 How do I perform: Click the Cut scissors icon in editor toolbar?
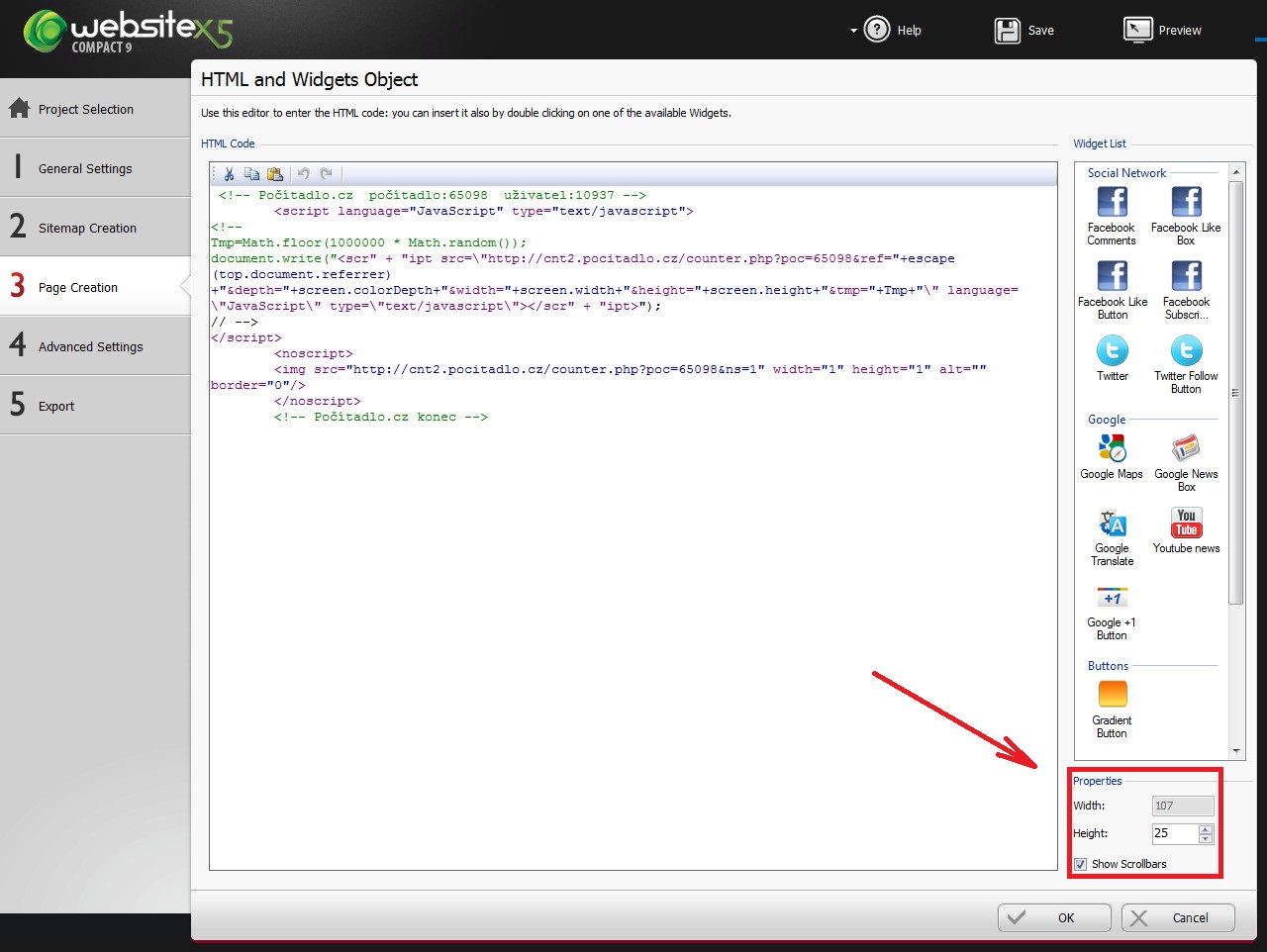tap(229, 174)
